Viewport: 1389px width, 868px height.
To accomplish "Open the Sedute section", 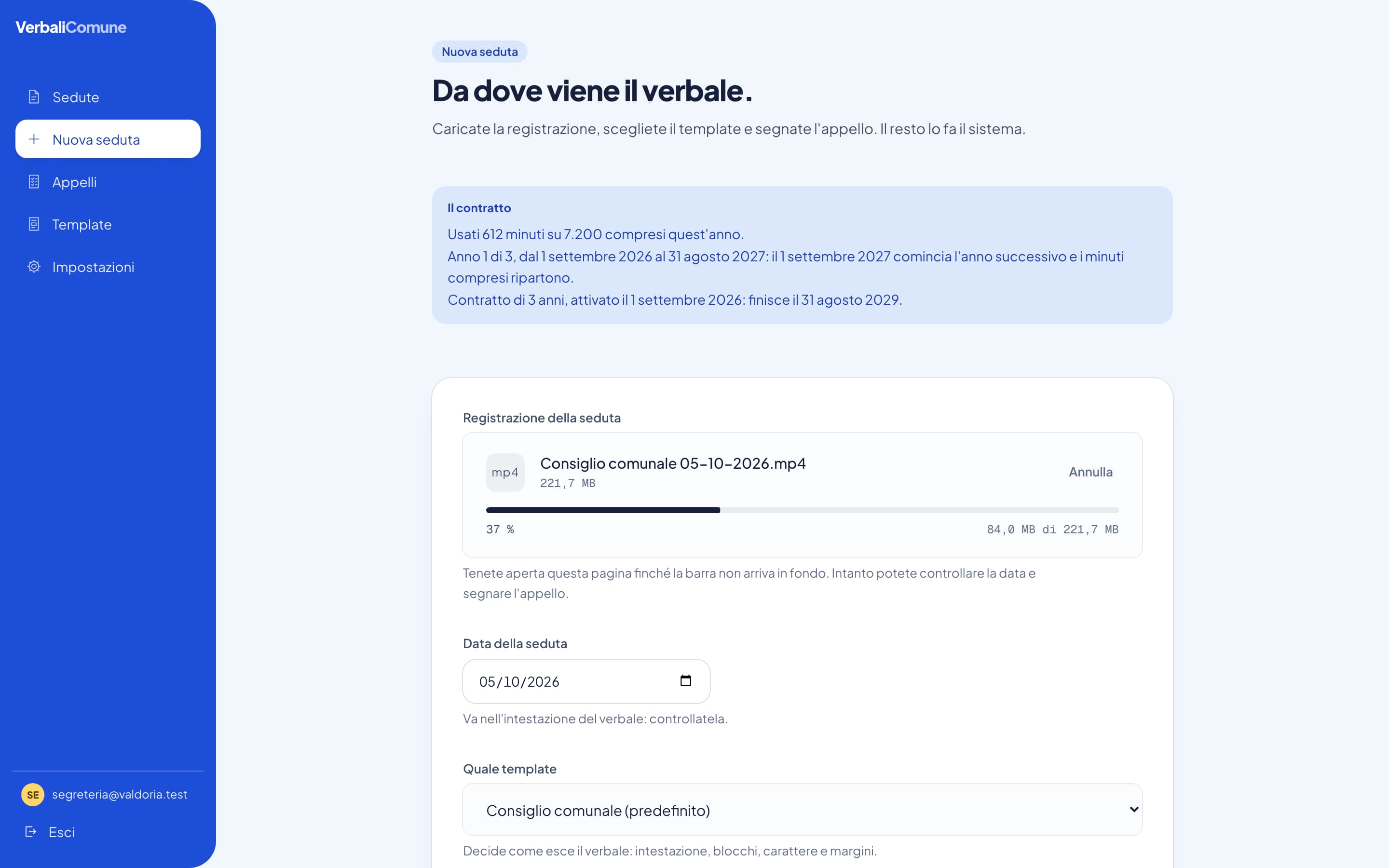I will [x=108, y=97].
